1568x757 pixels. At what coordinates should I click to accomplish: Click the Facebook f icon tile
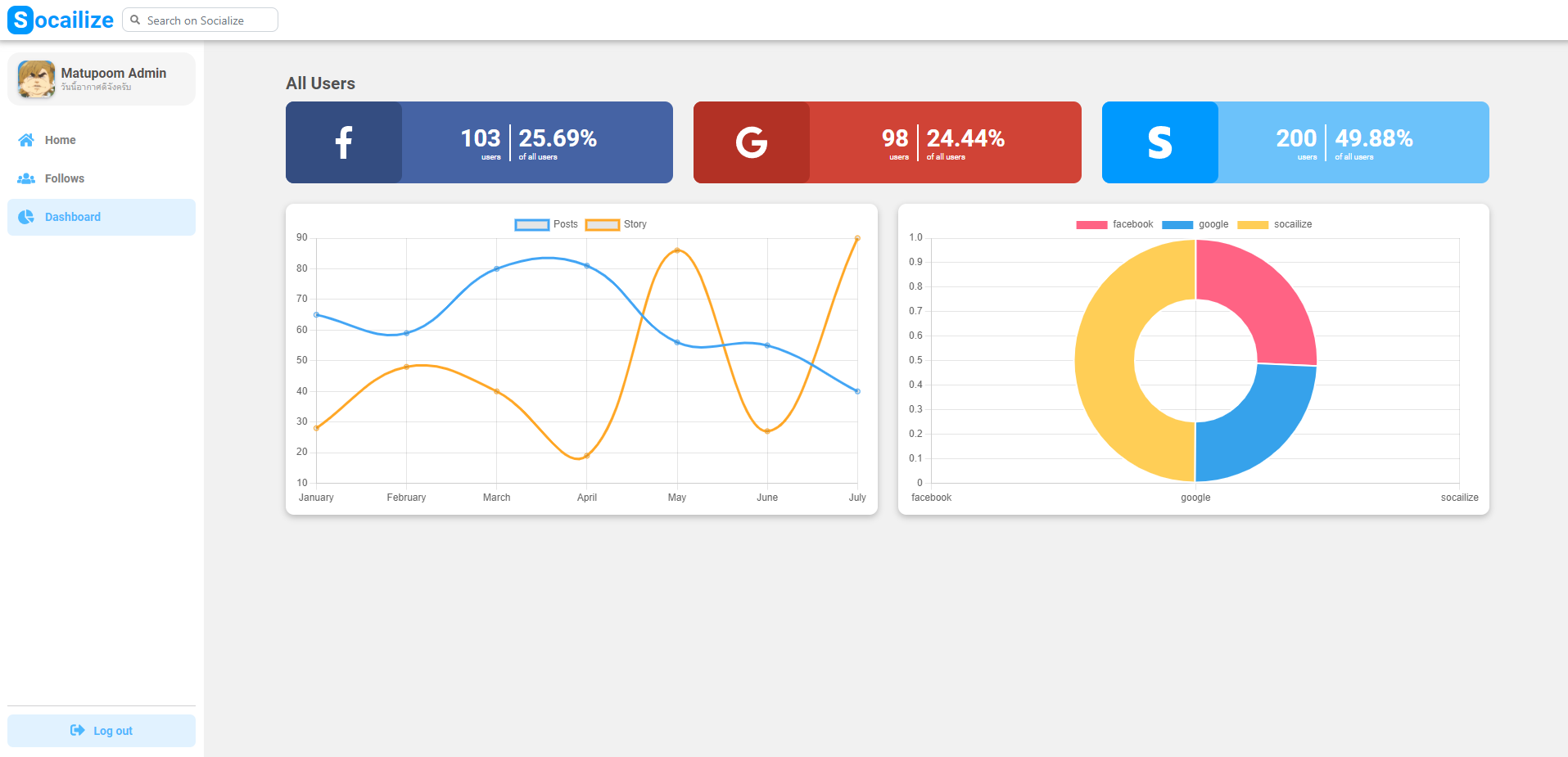[x=344, y=142]
